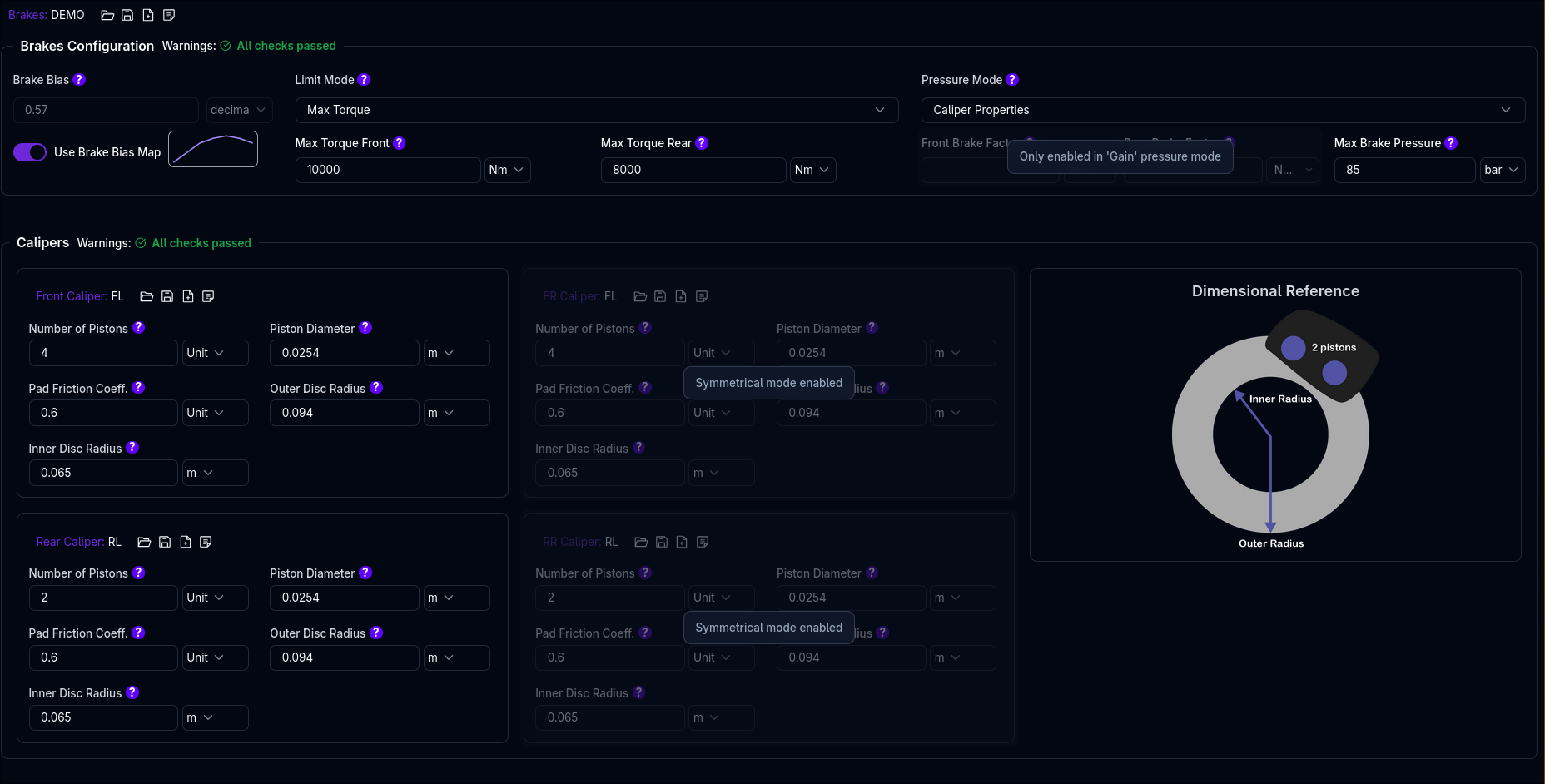Toggle Use Brake Bias Map switch
The image size is (1545, 784).
pos(30,152)
